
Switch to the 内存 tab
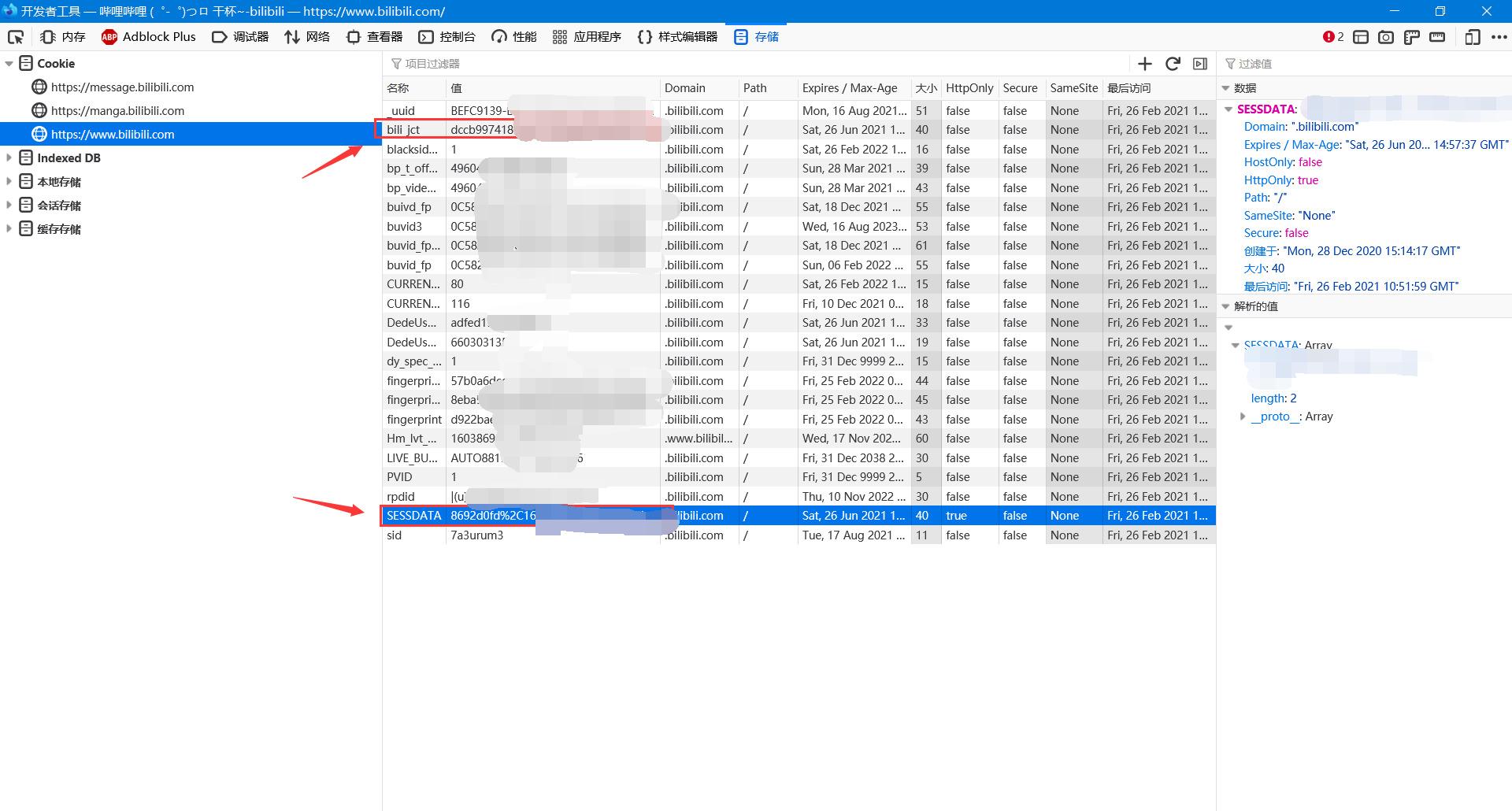click(x=62, y=37)
